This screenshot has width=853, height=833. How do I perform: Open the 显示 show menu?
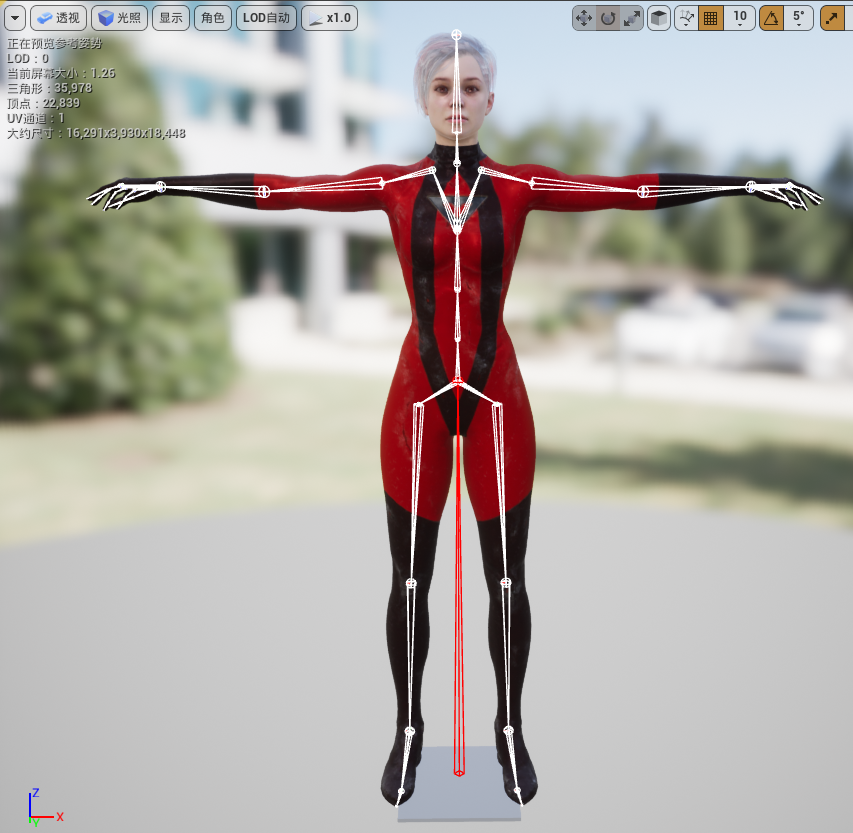(171, 18)
